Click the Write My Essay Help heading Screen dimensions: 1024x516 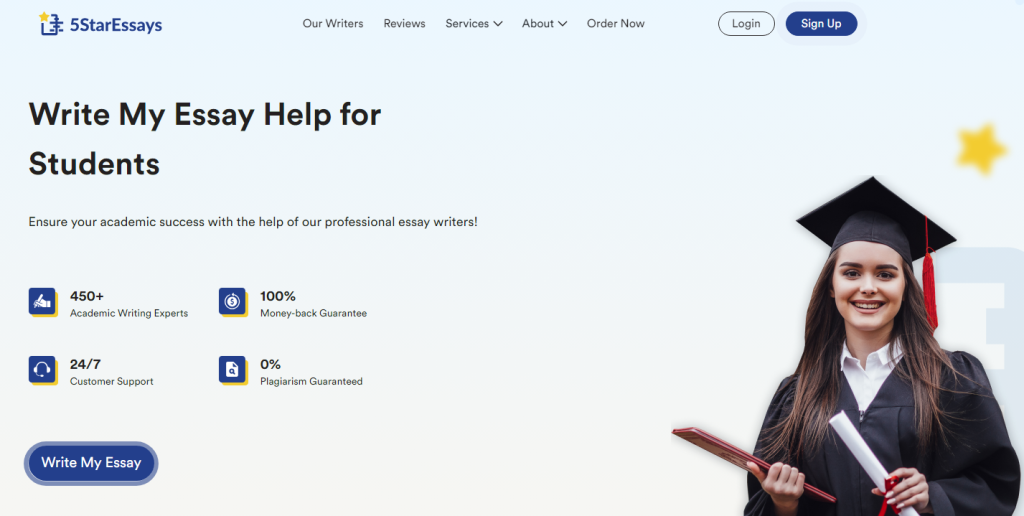204,139
